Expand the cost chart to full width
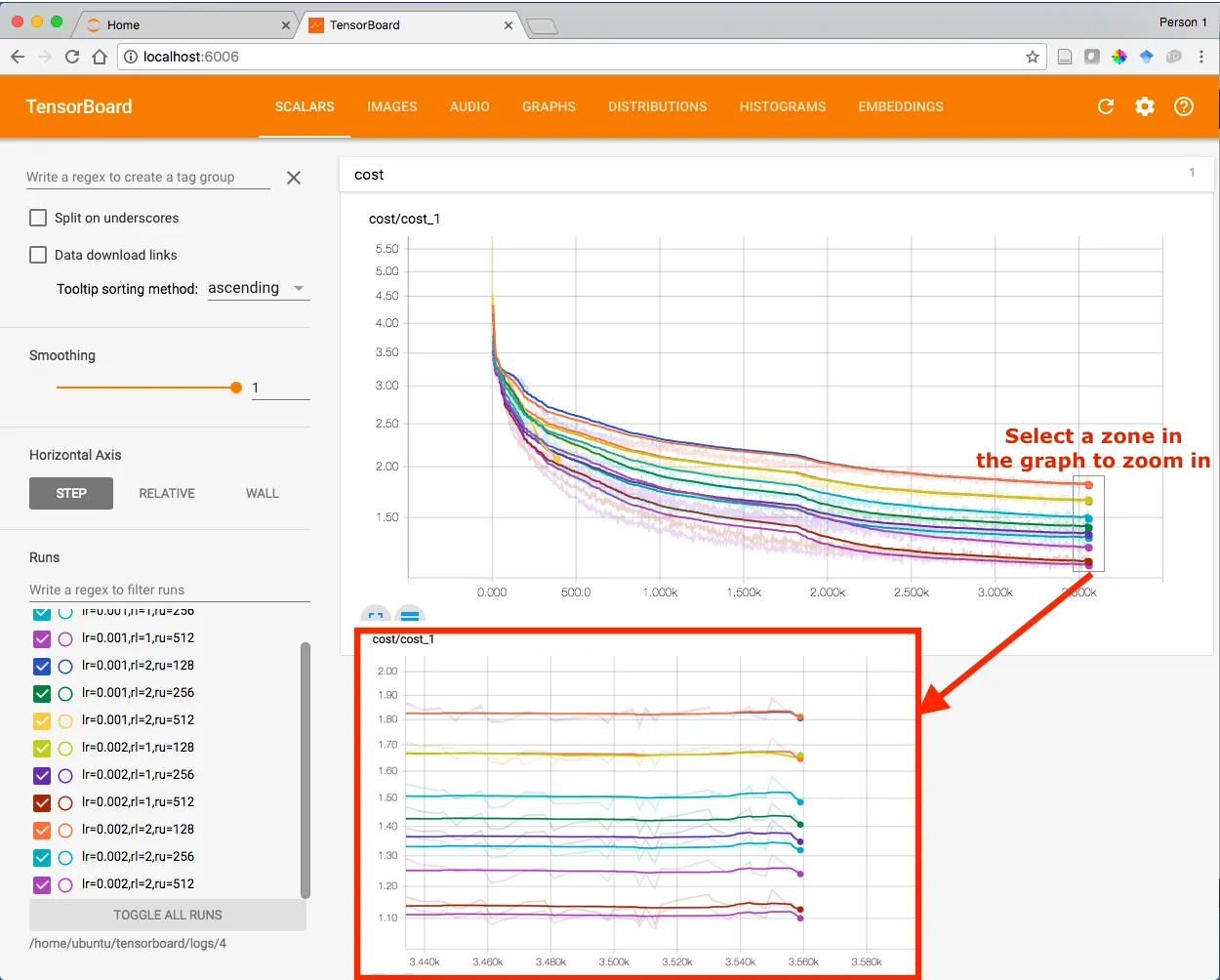 coord(376,615)
